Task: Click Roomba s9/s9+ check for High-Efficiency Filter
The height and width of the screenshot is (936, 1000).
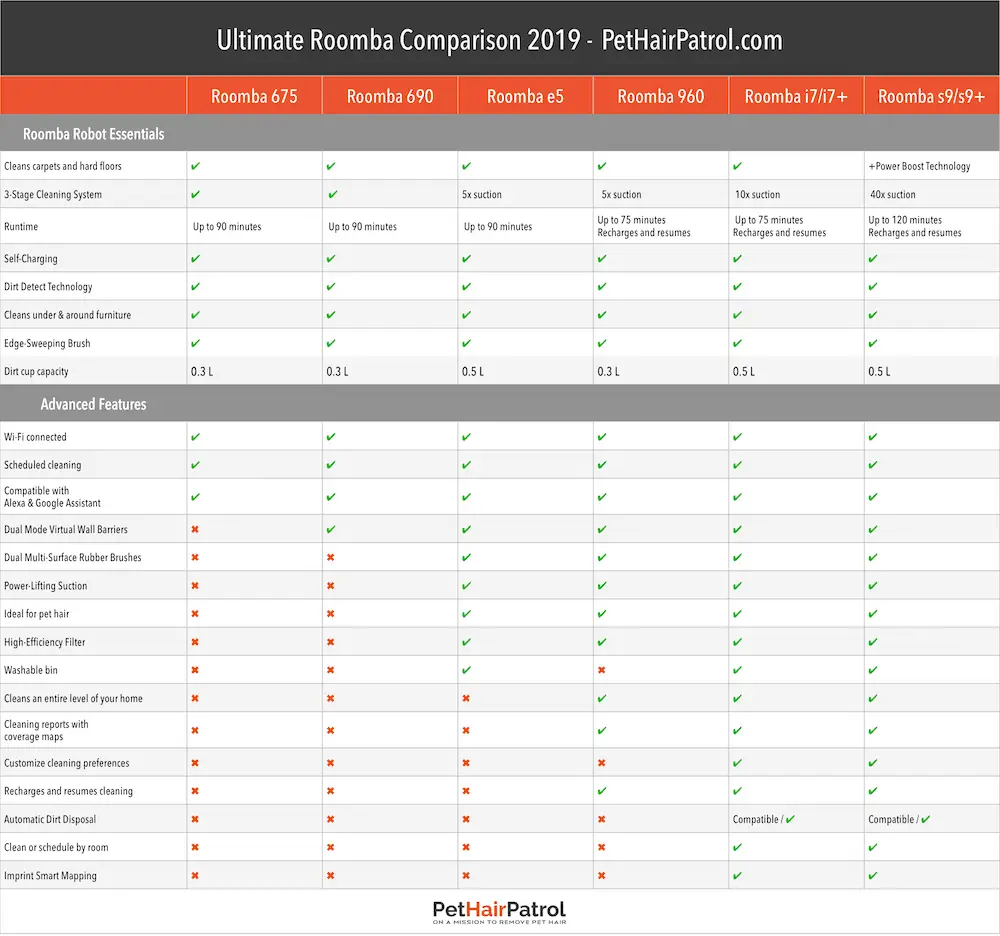Action: 872,642
